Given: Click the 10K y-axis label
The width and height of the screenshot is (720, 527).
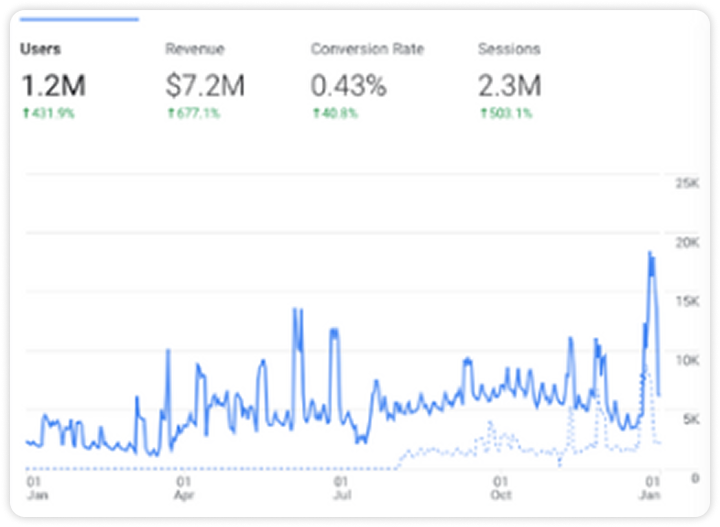Looking at the screenshot, I should pos(687,360).
